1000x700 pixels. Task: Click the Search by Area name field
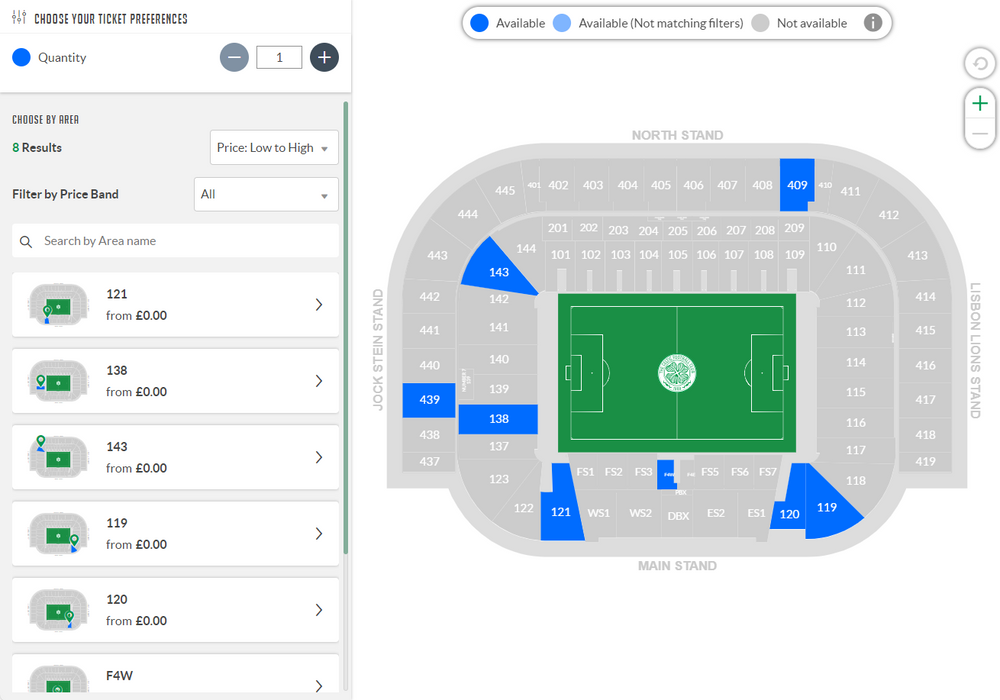pyautogui.click(x=185, y=241)
